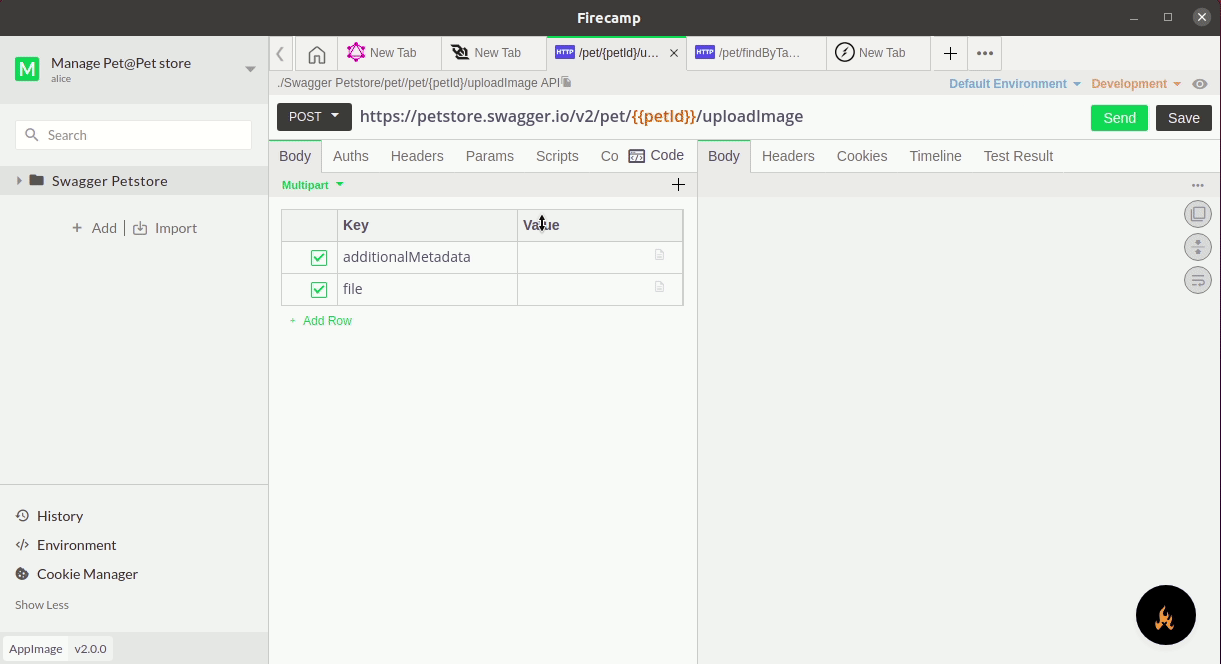Screen dimensions: 1221x664
Task: Disable the file multipart row
Action: (x=319, y=289)
